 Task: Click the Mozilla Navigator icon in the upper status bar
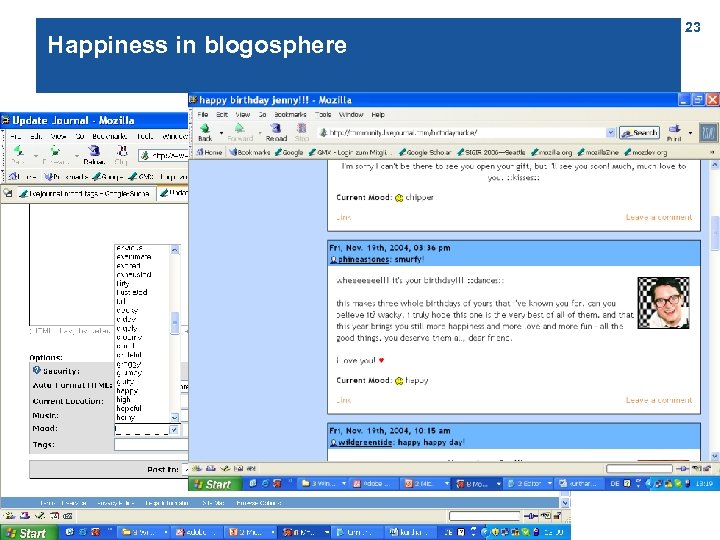click(196, 468)
